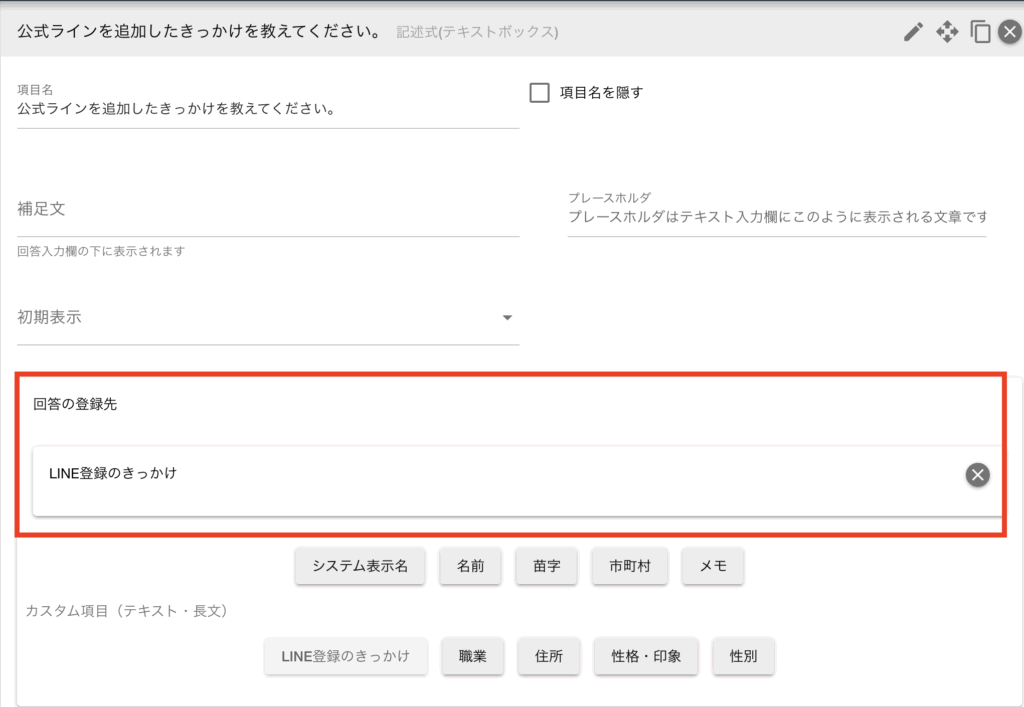The image size is (1024, 707).
Task: Select the システム表示名 button
Action: click(x=360, y=566)
